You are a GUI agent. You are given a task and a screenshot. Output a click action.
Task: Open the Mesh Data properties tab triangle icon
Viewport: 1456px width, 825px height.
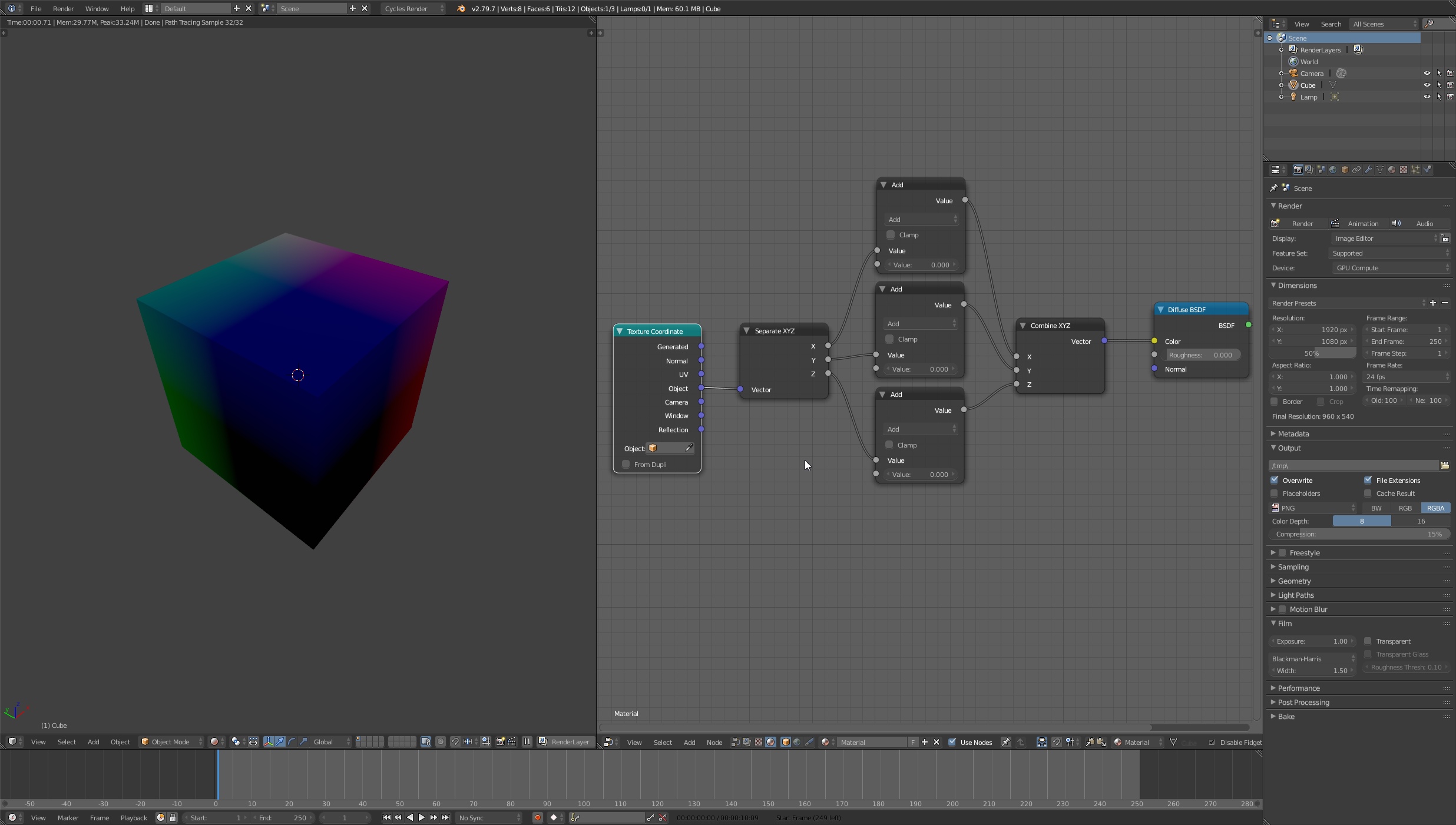tap(1380, 170)
